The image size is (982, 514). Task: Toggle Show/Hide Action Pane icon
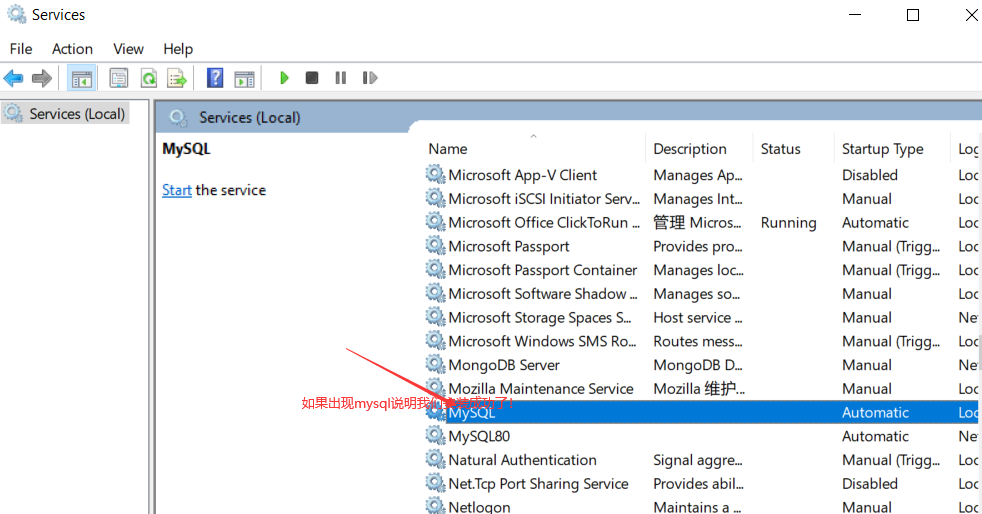pyautogui.click(x=244, y=78)
